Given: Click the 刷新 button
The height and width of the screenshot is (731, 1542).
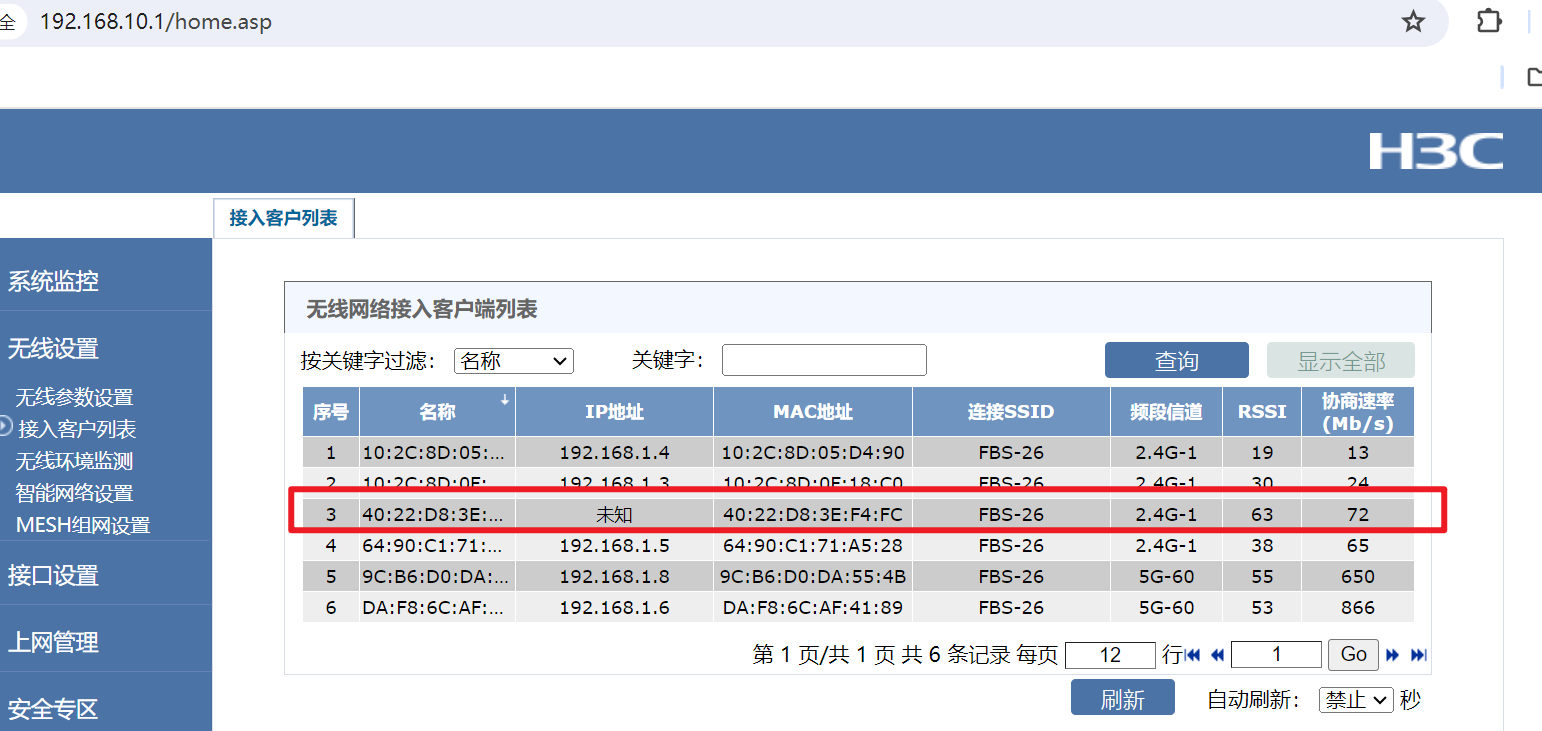Looking at the screenshot, I should [1123, 699].
